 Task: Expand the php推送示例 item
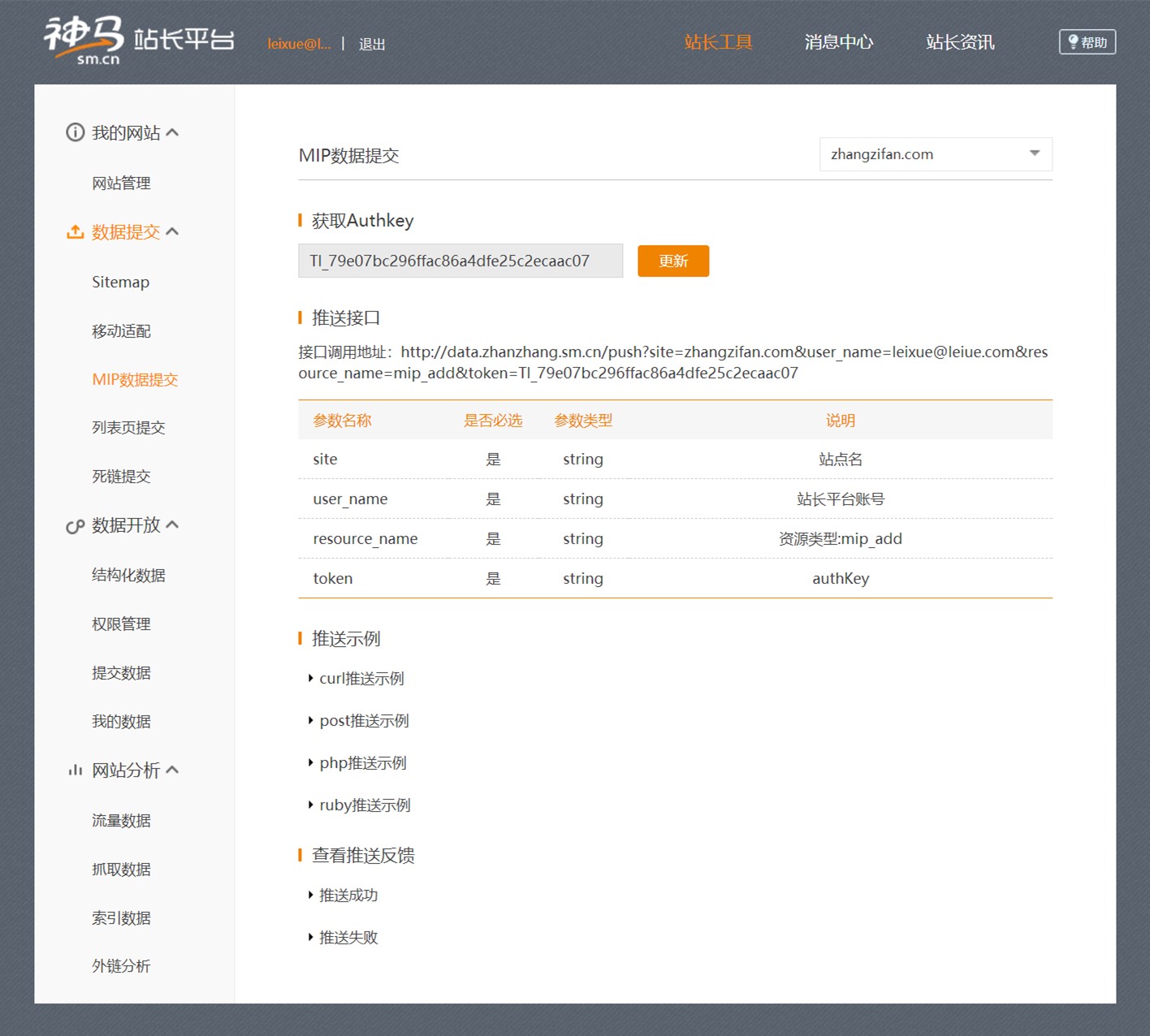357,762
